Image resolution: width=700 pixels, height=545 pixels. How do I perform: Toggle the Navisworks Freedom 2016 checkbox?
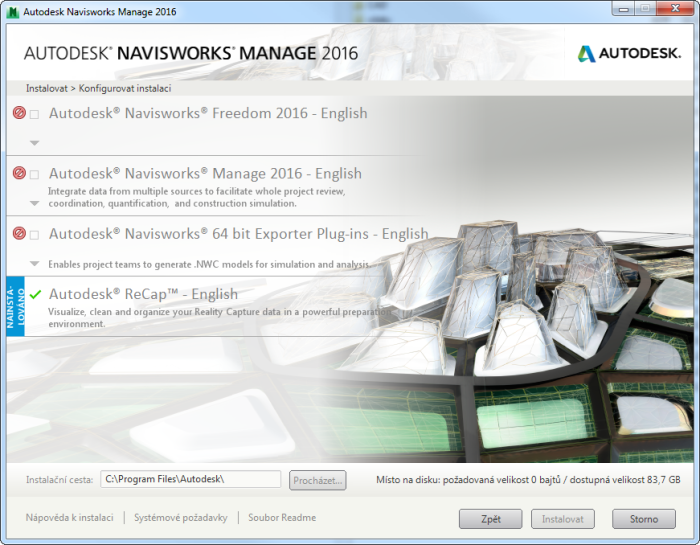click(35, 114)
